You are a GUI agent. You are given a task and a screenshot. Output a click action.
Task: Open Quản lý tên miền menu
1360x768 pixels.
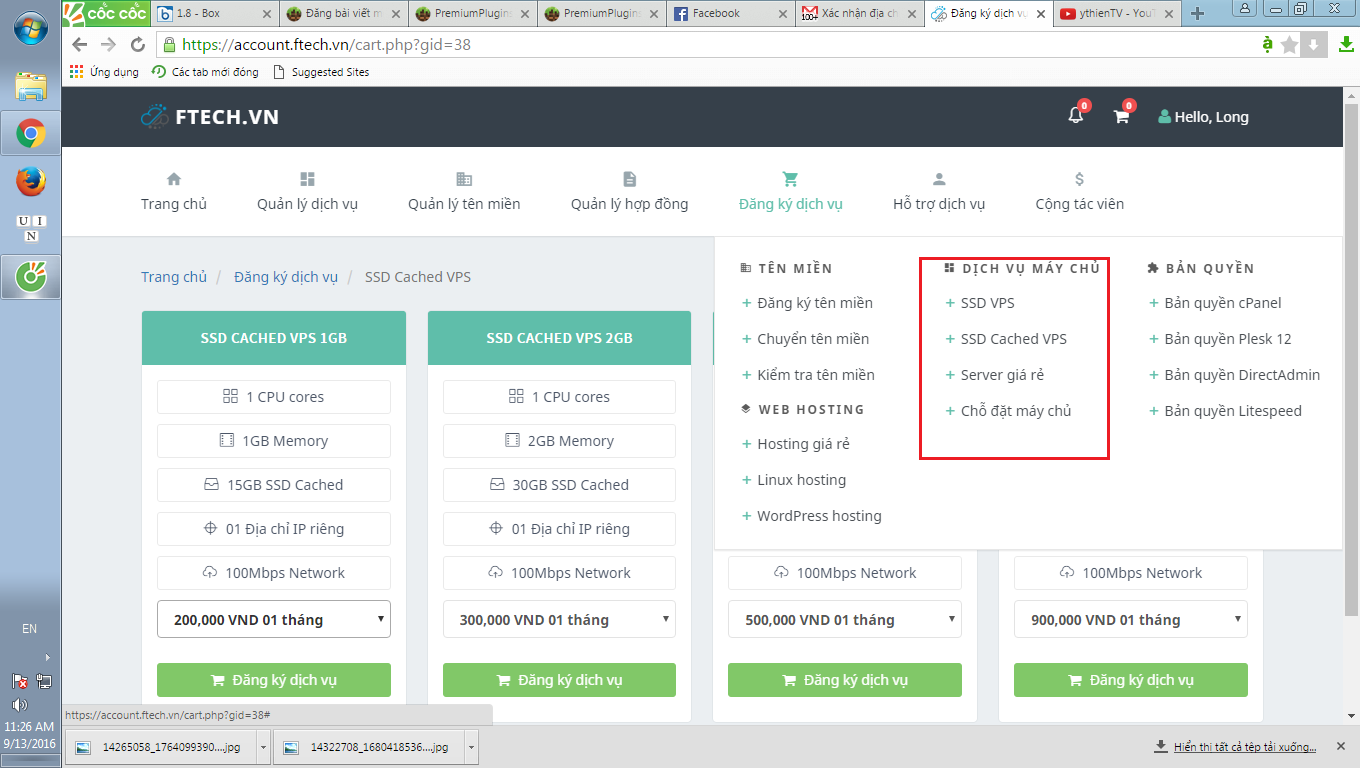point(464,192)
